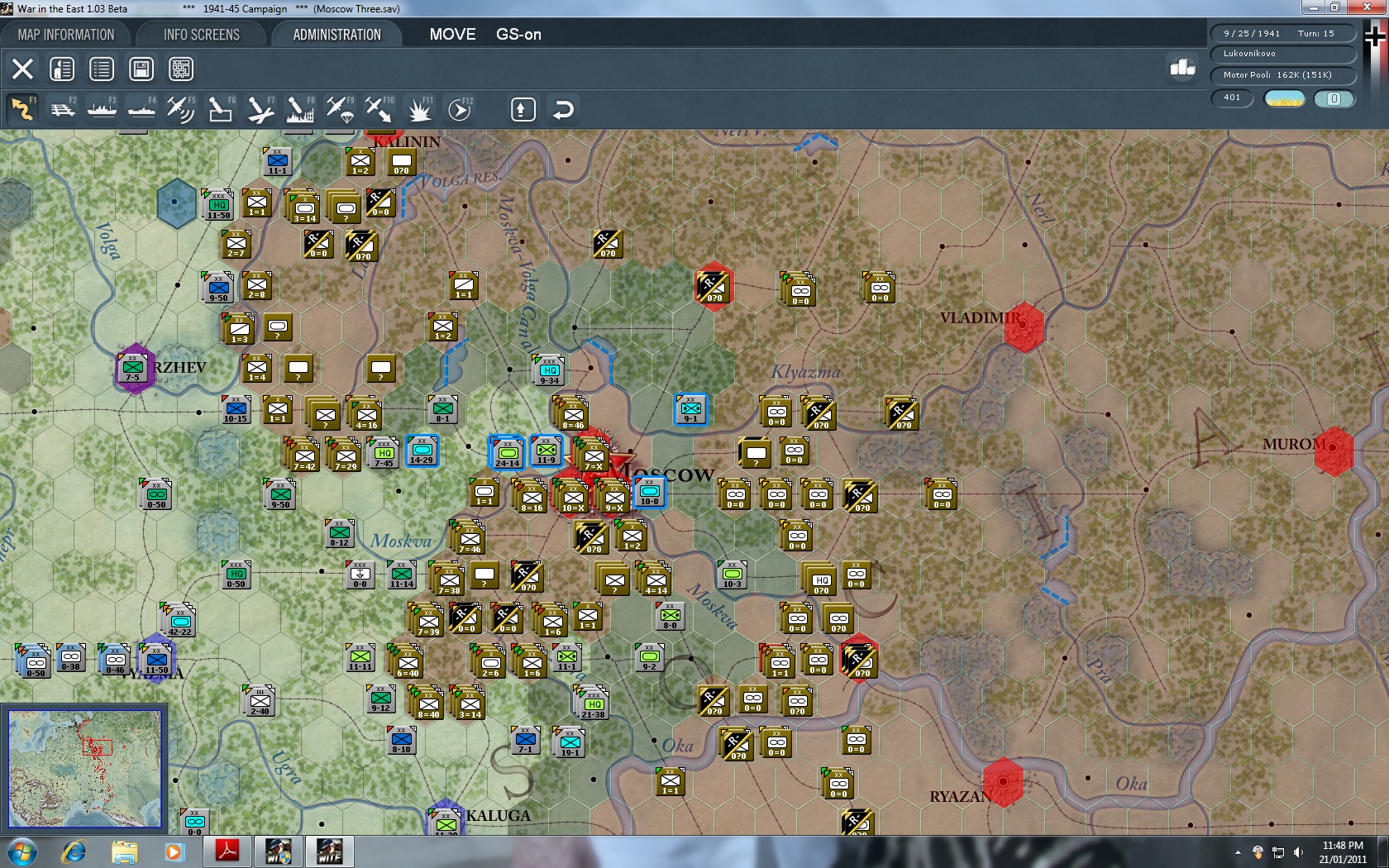Click the Motor Pool readout
Screen dimensions: 1389x868
coord(1282,75)
